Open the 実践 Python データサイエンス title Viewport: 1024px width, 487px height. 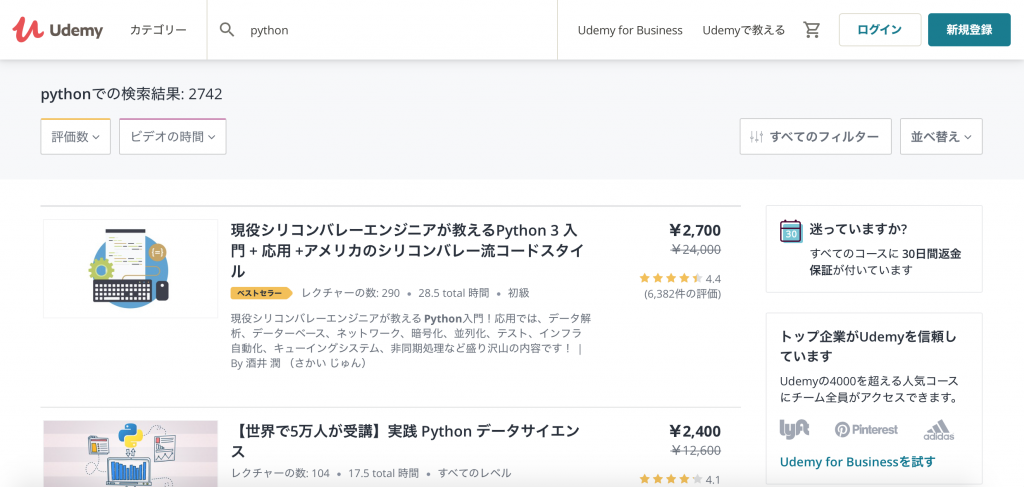pos(405,441)
